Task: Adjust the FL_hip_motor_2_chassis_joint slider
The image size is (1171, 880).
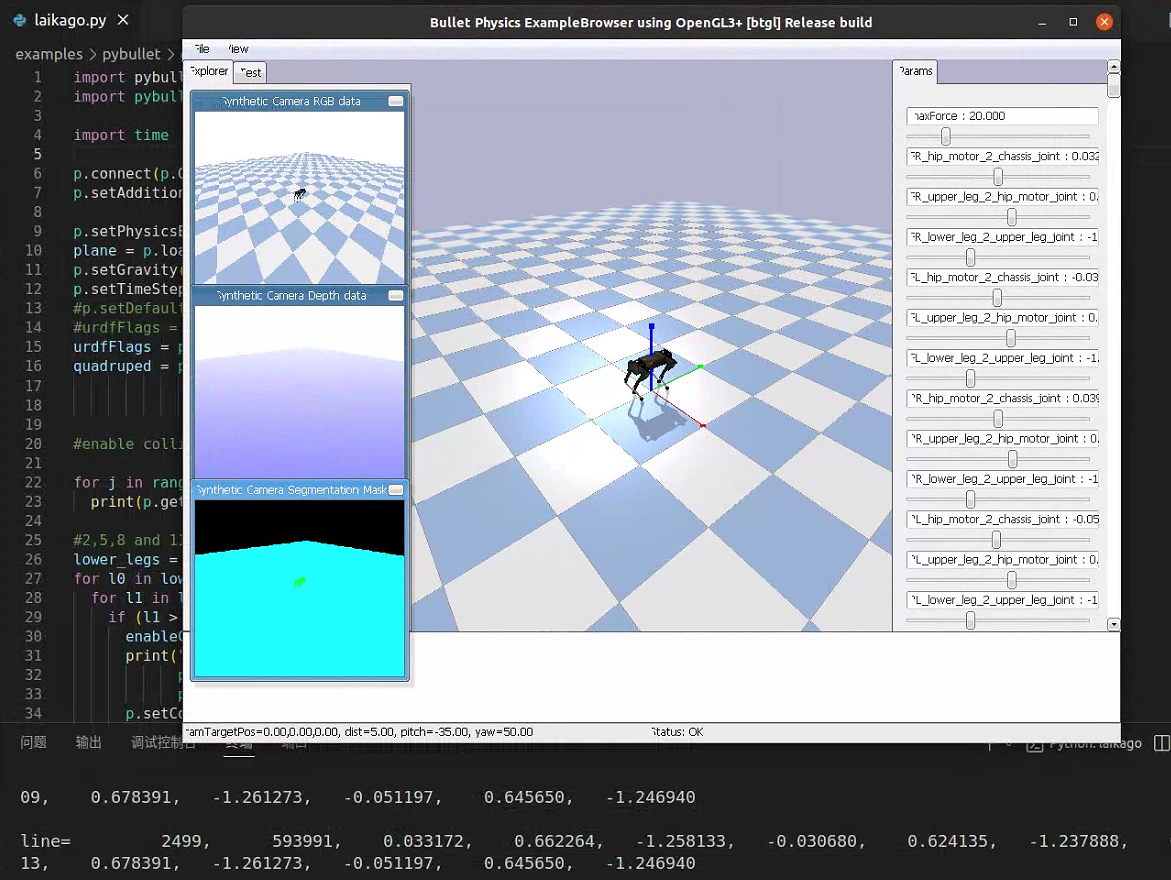Action: [x=997, y=298]
